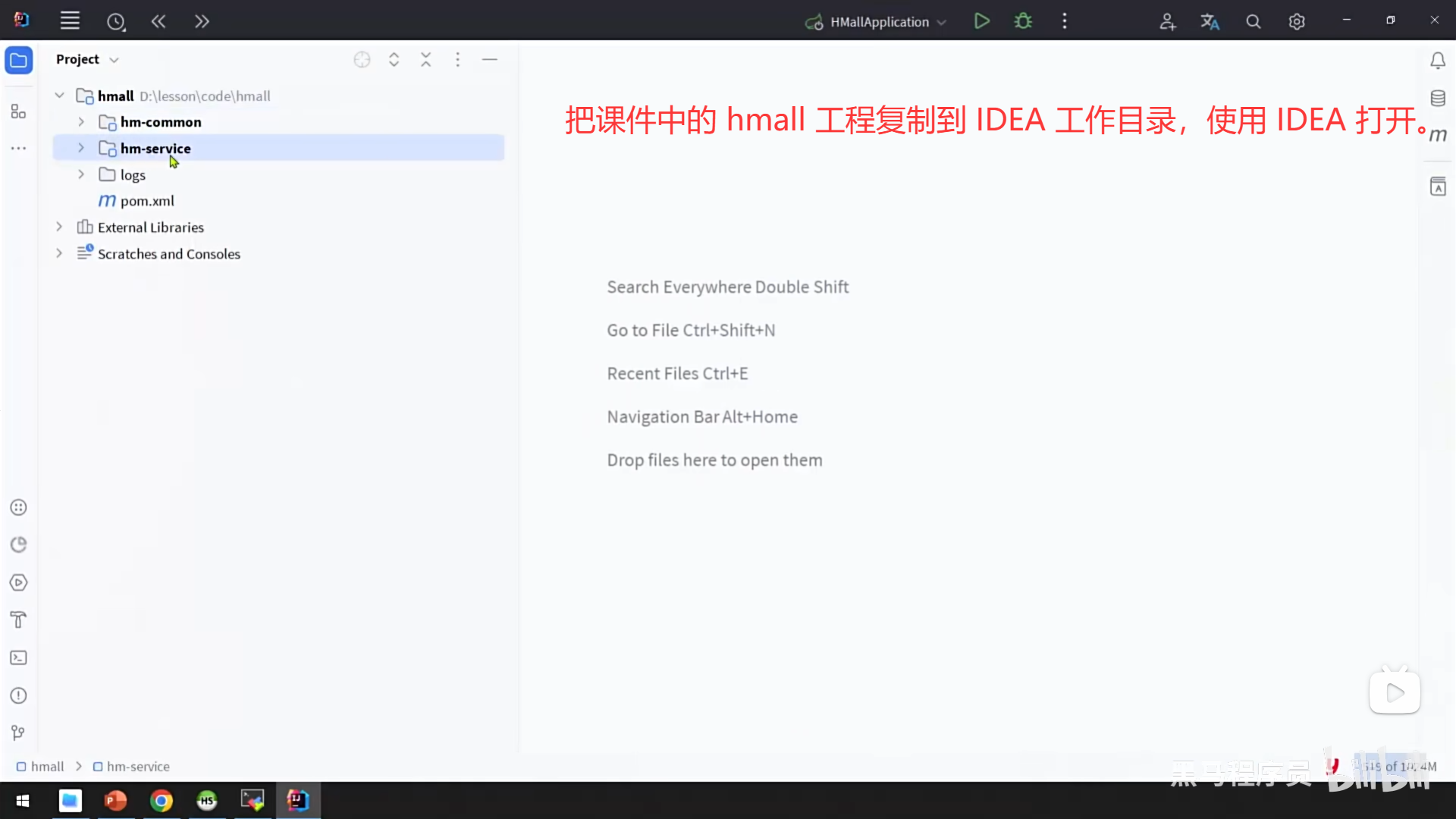Collapse all nodes in the Project tree
1456x819 pixels.
click(x=425, y=59)
